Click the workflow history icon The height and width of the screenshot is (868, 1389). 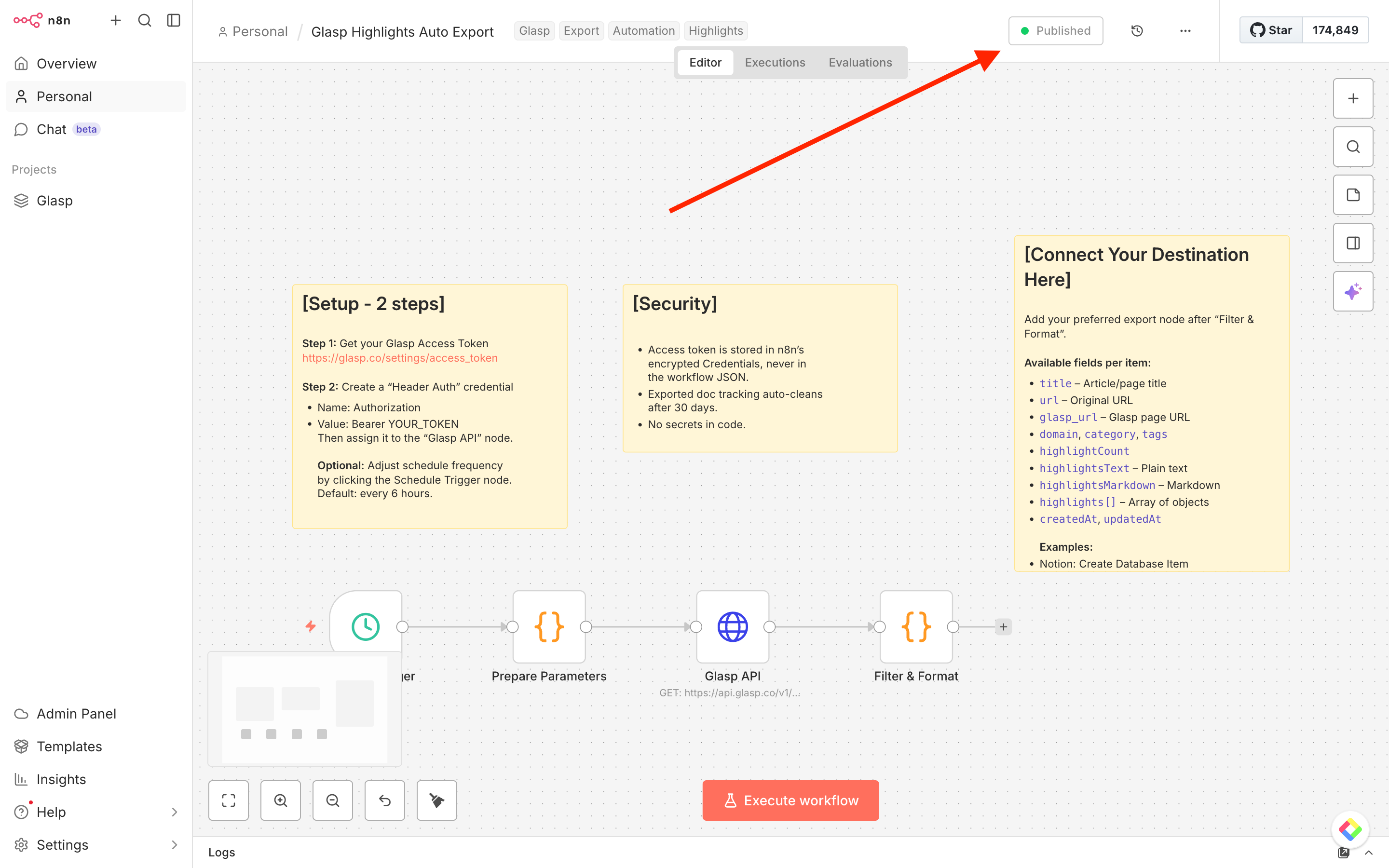click(1136, 31)
